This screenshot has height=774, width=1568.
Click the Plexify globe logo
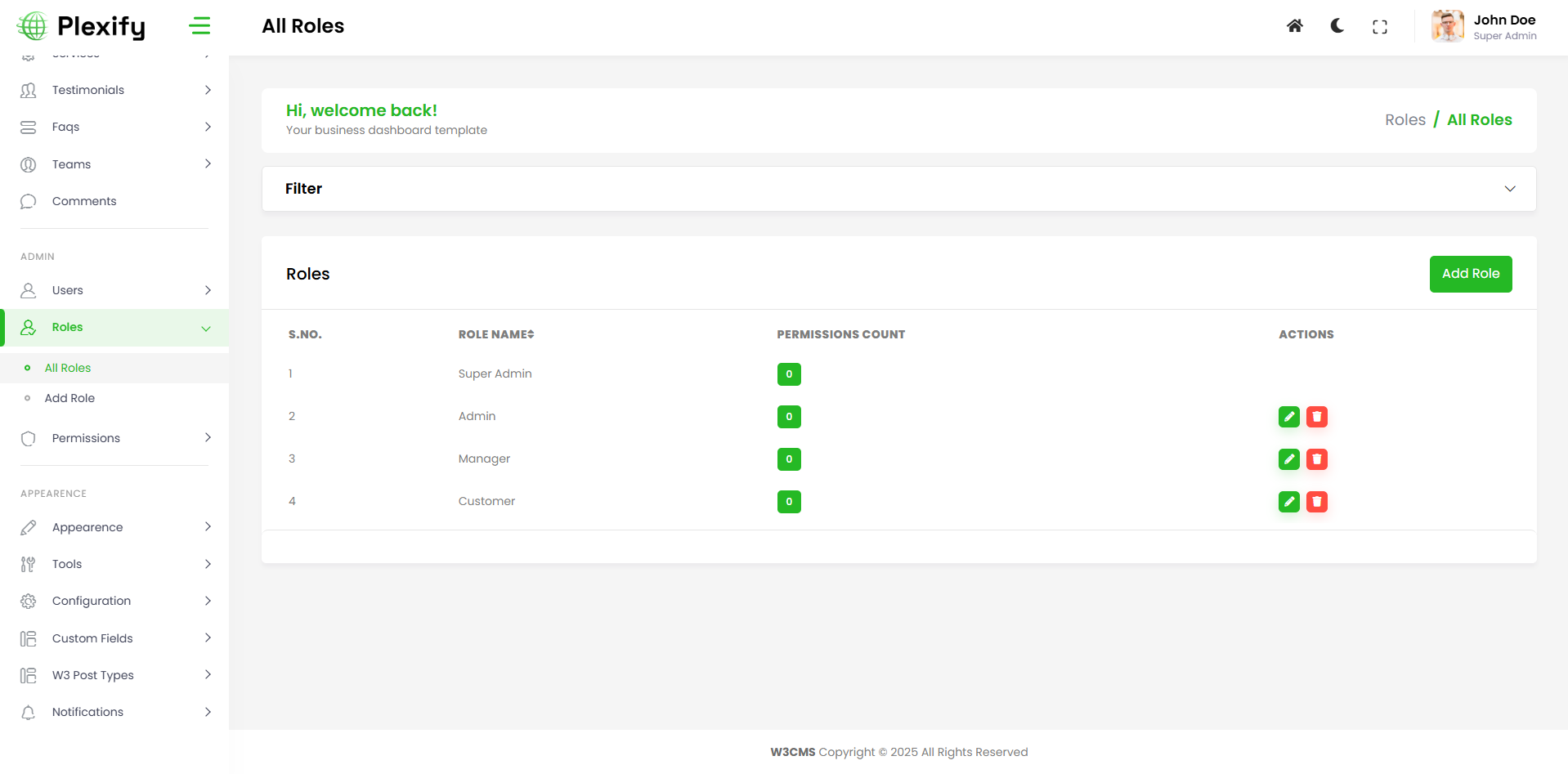pyautogui.click(x=33, y=26)
